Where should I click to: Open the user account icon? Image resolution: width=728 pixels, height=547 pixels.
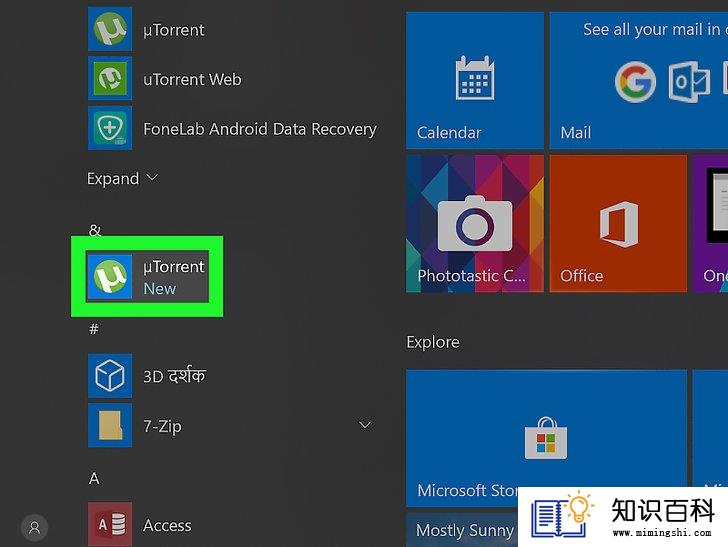point(34,527)
